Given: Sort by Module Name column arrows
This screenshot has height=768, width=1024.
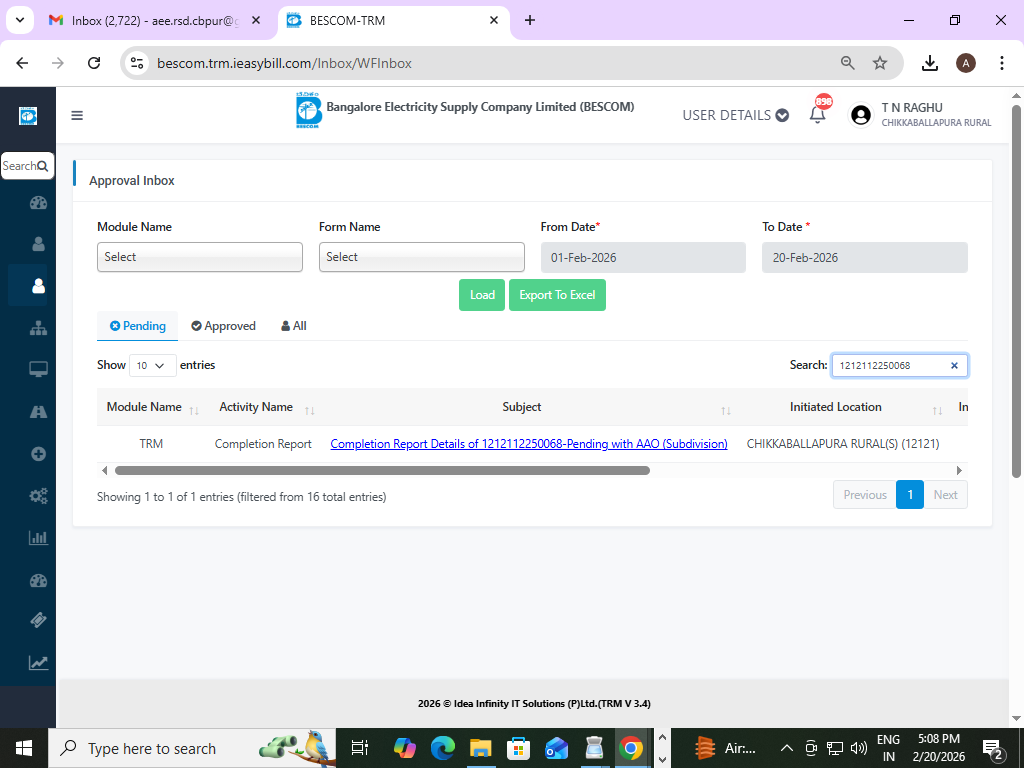Looking at the screenshot, I should click(194, 410).
